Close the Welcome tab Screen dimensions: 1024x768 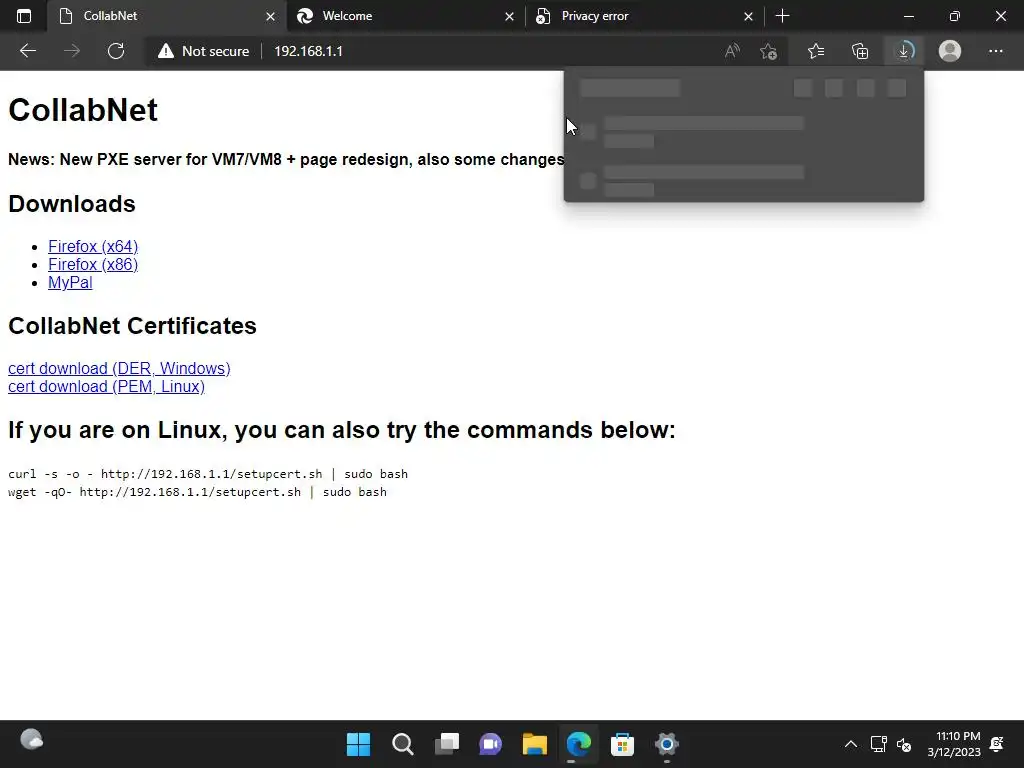point(509,16)
